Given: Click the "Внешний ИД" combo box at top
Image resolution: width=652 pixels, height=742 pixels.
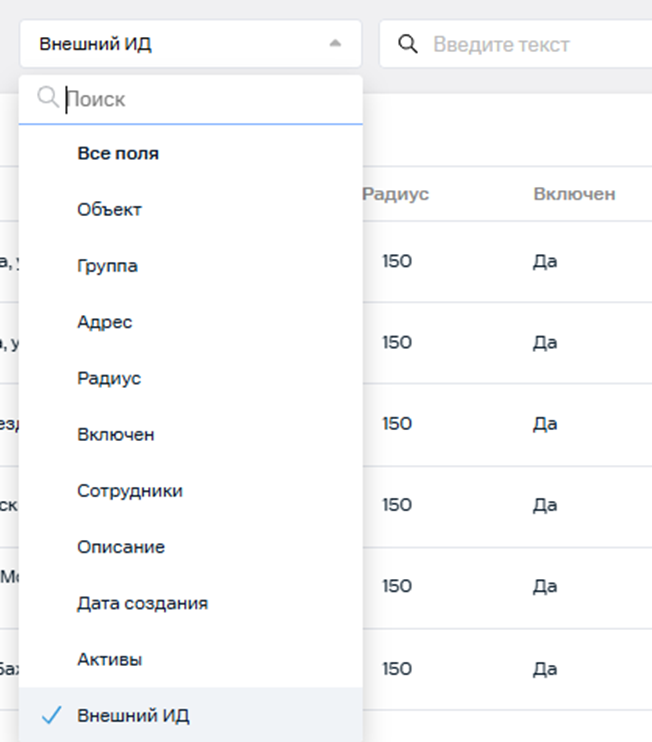Looking at the screenshot, I should (180, 44).
